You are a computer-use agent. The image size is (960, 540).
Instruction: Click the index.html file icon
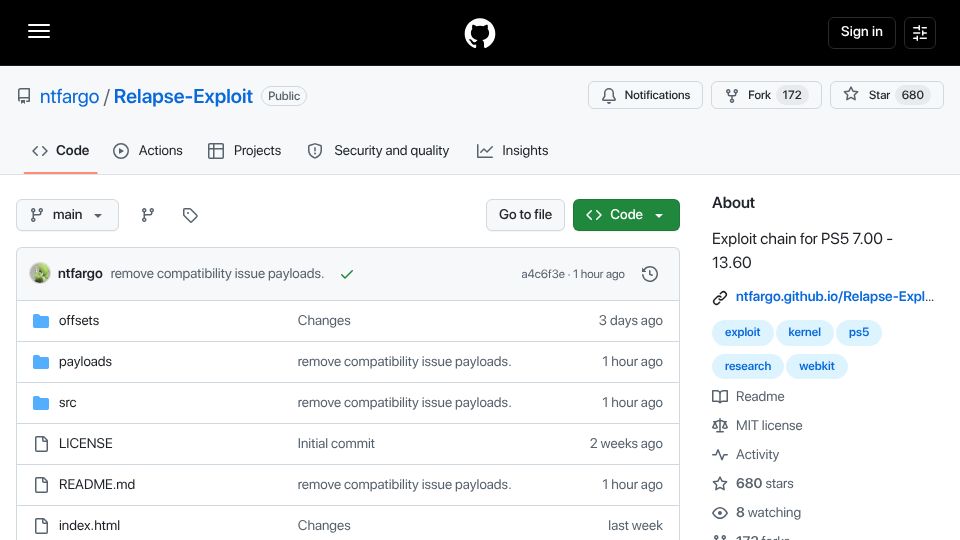(x=41, y=526)
